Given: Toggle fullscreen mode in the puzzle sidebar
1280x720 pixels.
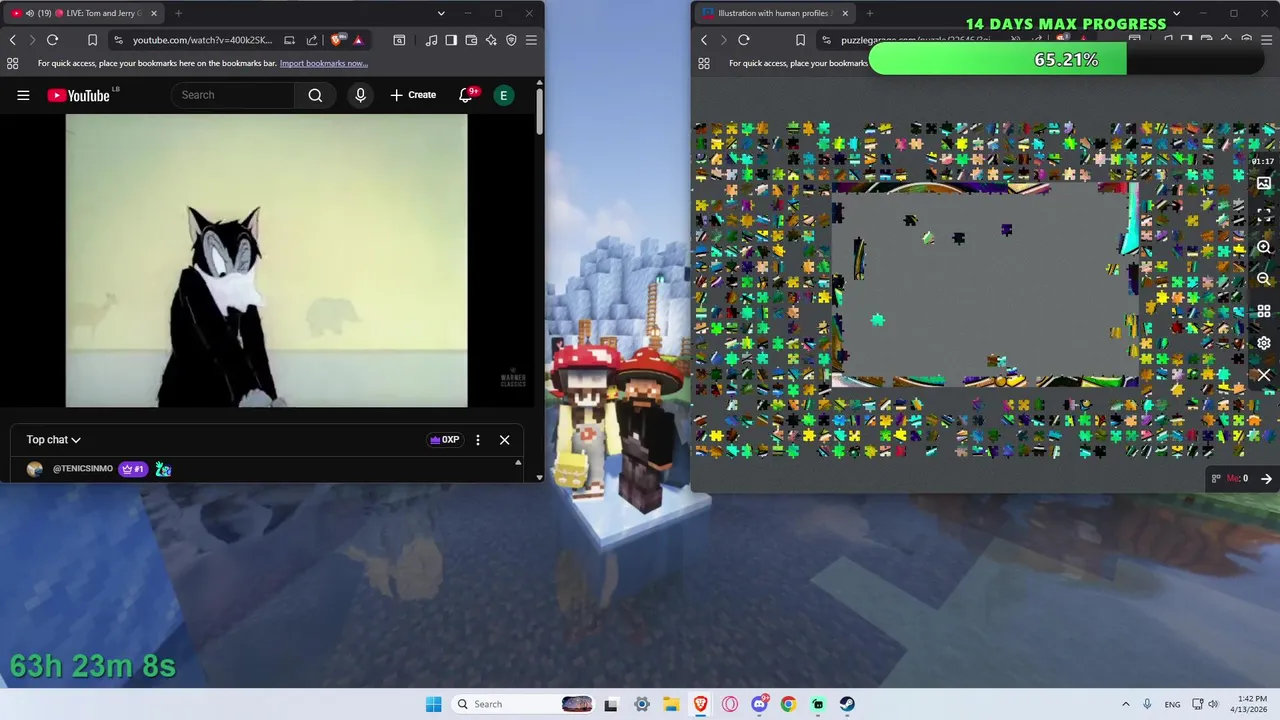Looking at the screenshot, I should [1264, 215].
